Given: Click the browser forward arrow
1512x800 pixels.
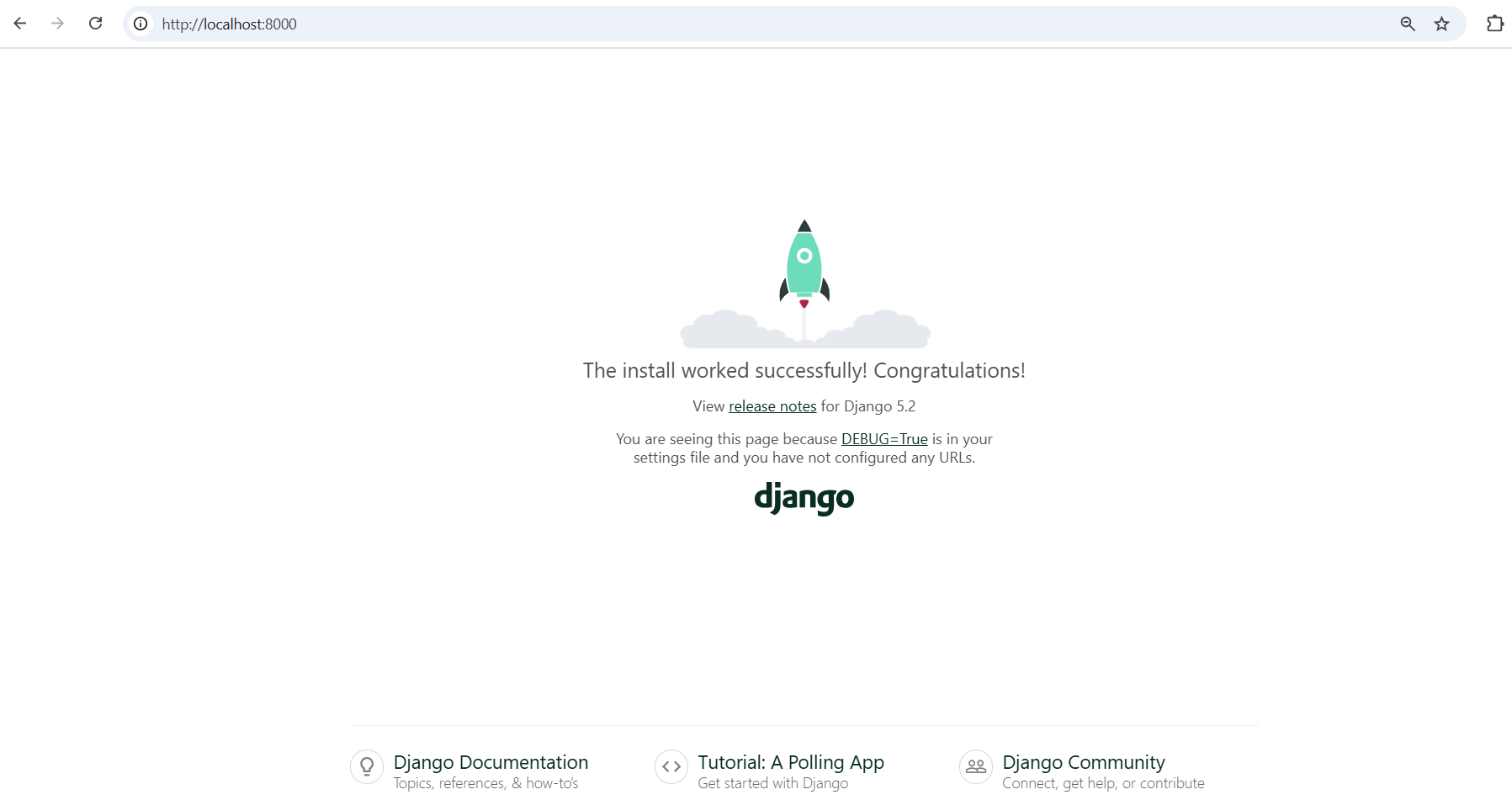Looking at the screenshot, I should click(57, 24).
